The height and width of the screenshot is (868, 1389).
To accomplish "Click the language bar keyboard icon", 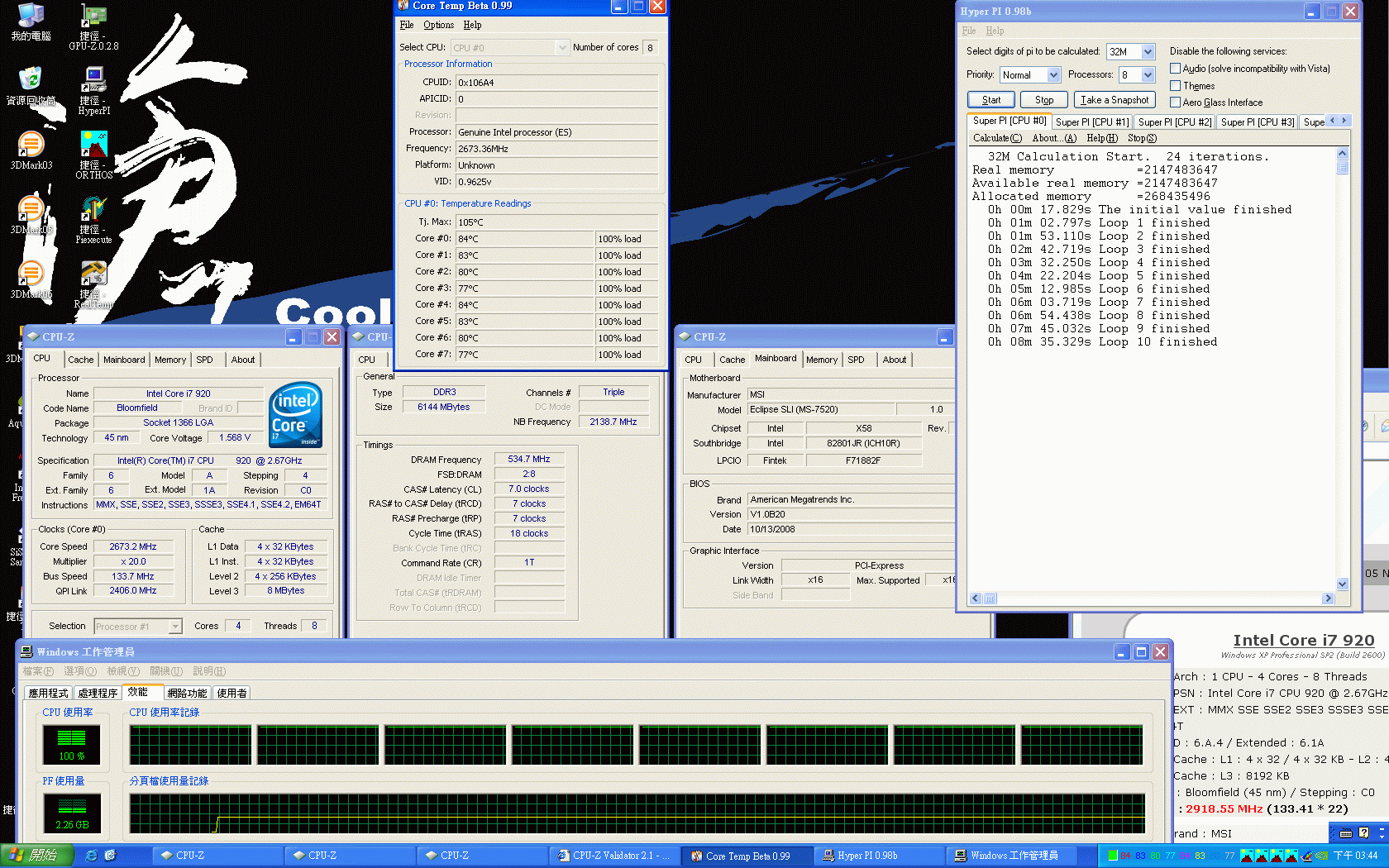I will (1345, 832).
